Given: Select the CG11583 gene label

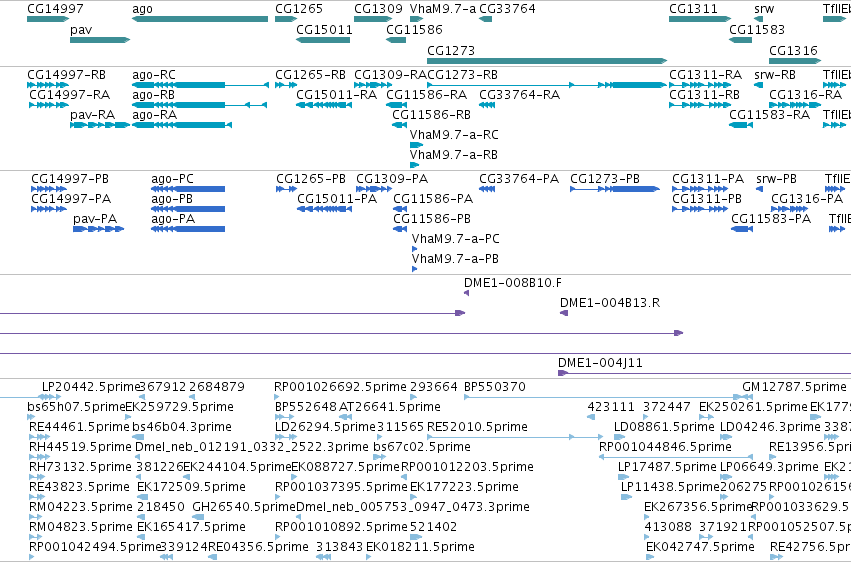Looking at the screenshot, I should point(757,29).
